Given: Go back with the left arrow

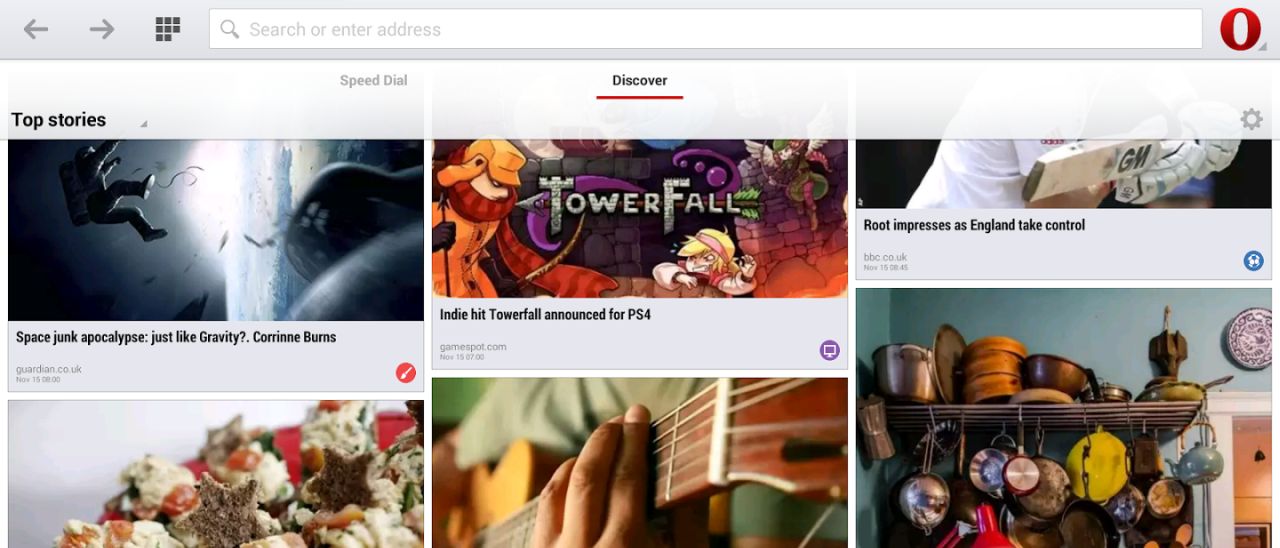Looking at the screenshot, I should tap(36, 29).
